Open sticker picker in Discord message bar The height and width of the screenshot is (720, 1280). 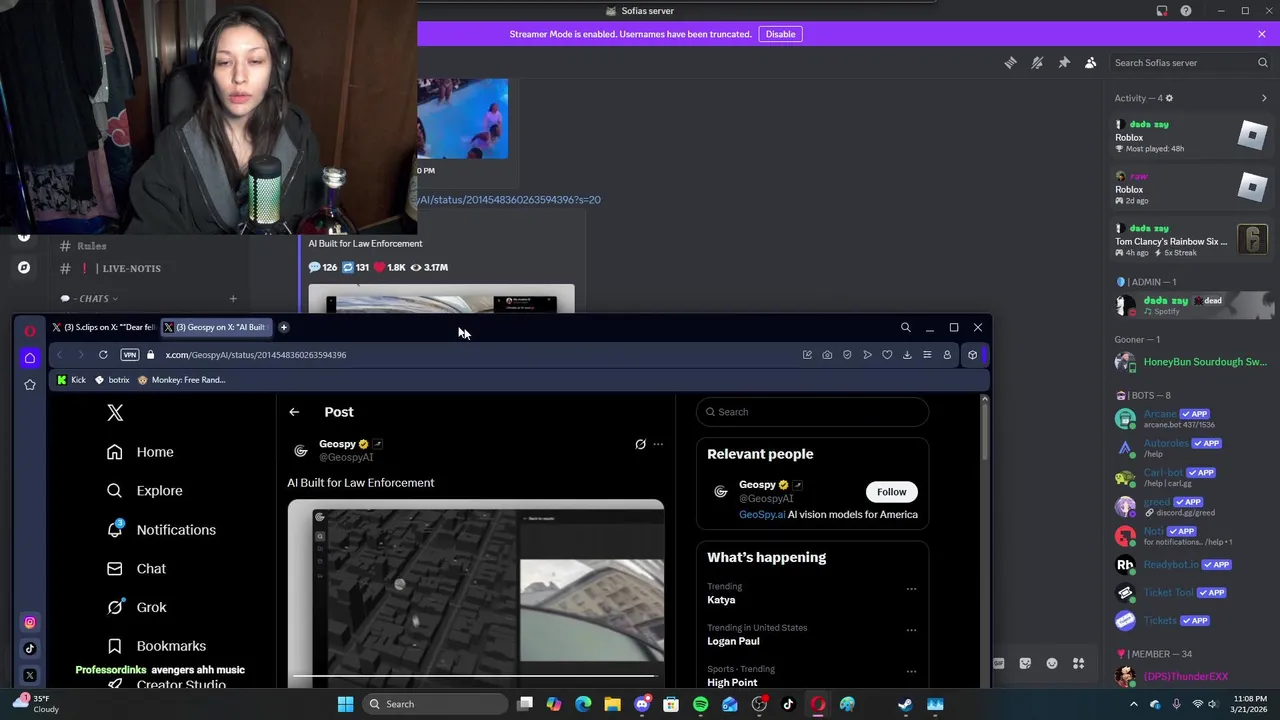pyautogui.click(x=1025, y=663)
